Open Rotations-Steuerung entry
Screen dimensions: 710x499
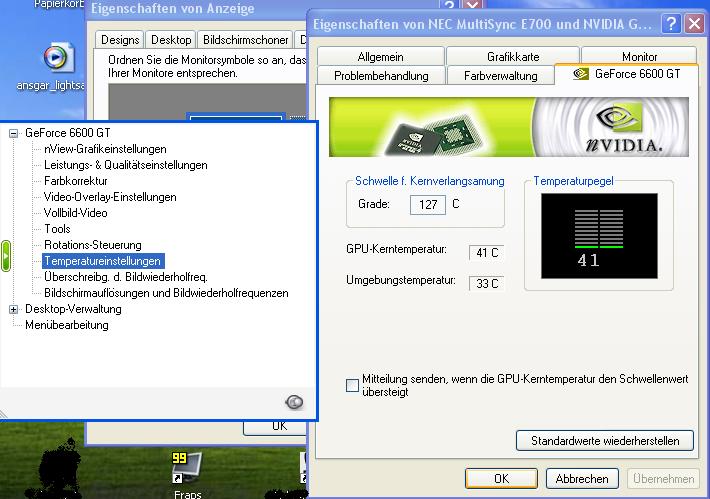(x=92, y=245)
